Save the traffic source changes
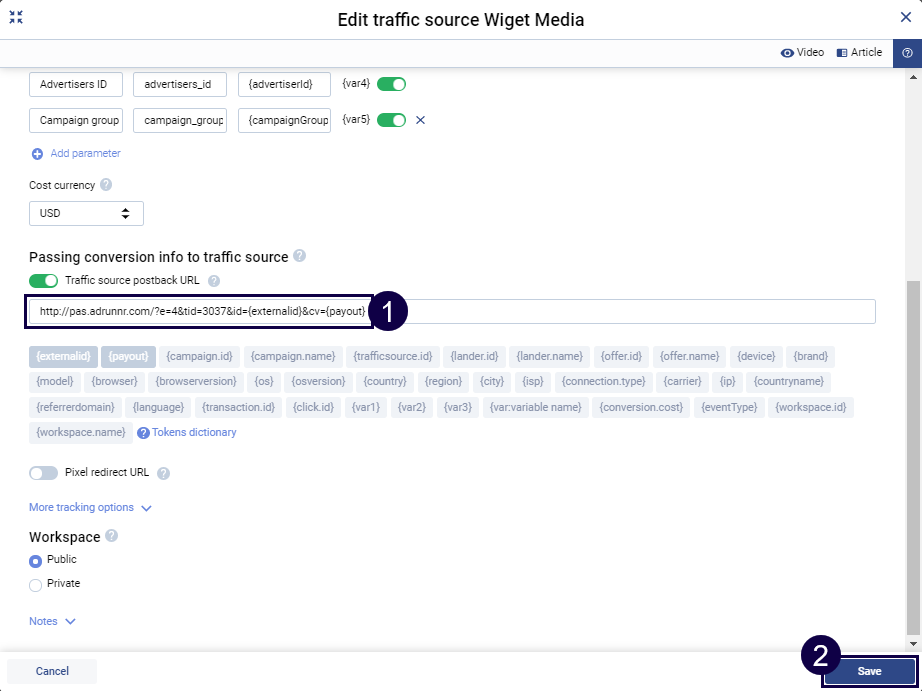 pyautogui.click(x=869, y=671)
